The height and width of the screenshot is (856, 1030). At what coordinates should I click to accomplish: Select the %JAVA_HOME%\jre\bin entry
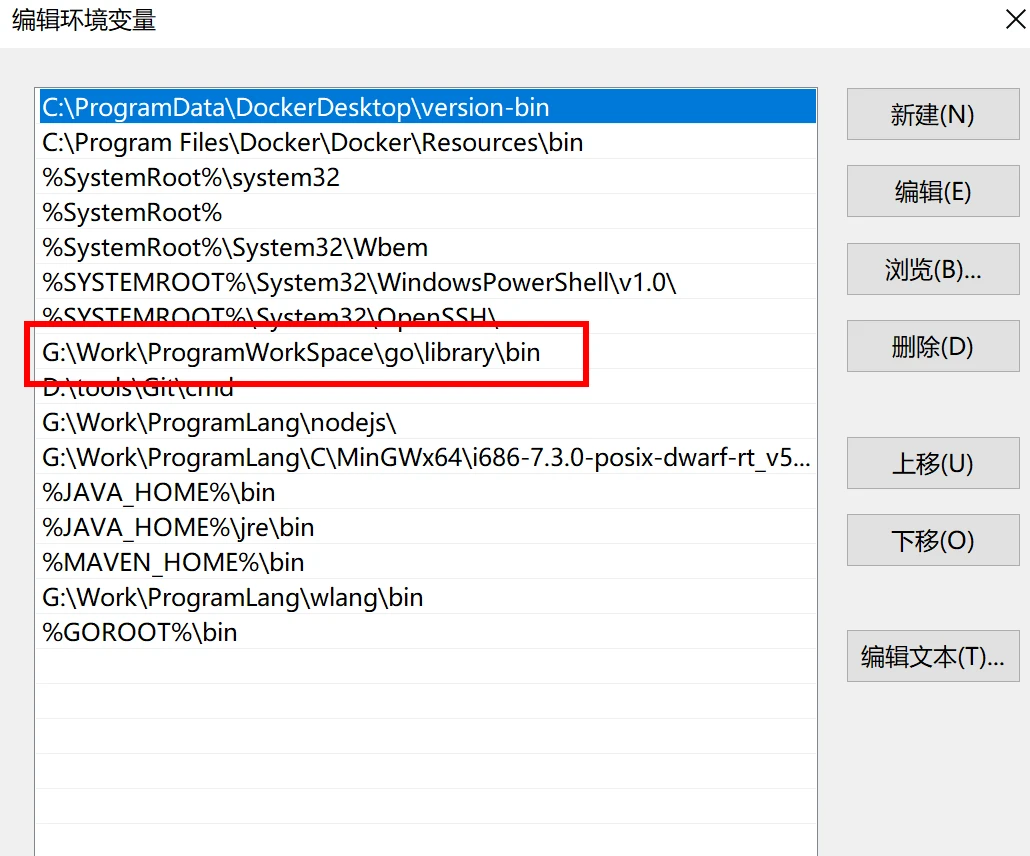click(x=178, y=528)
